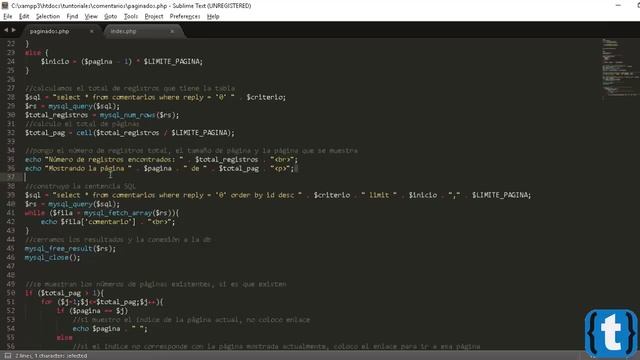Click mysql_query($sql) on line 29

(x=83, y=106)
